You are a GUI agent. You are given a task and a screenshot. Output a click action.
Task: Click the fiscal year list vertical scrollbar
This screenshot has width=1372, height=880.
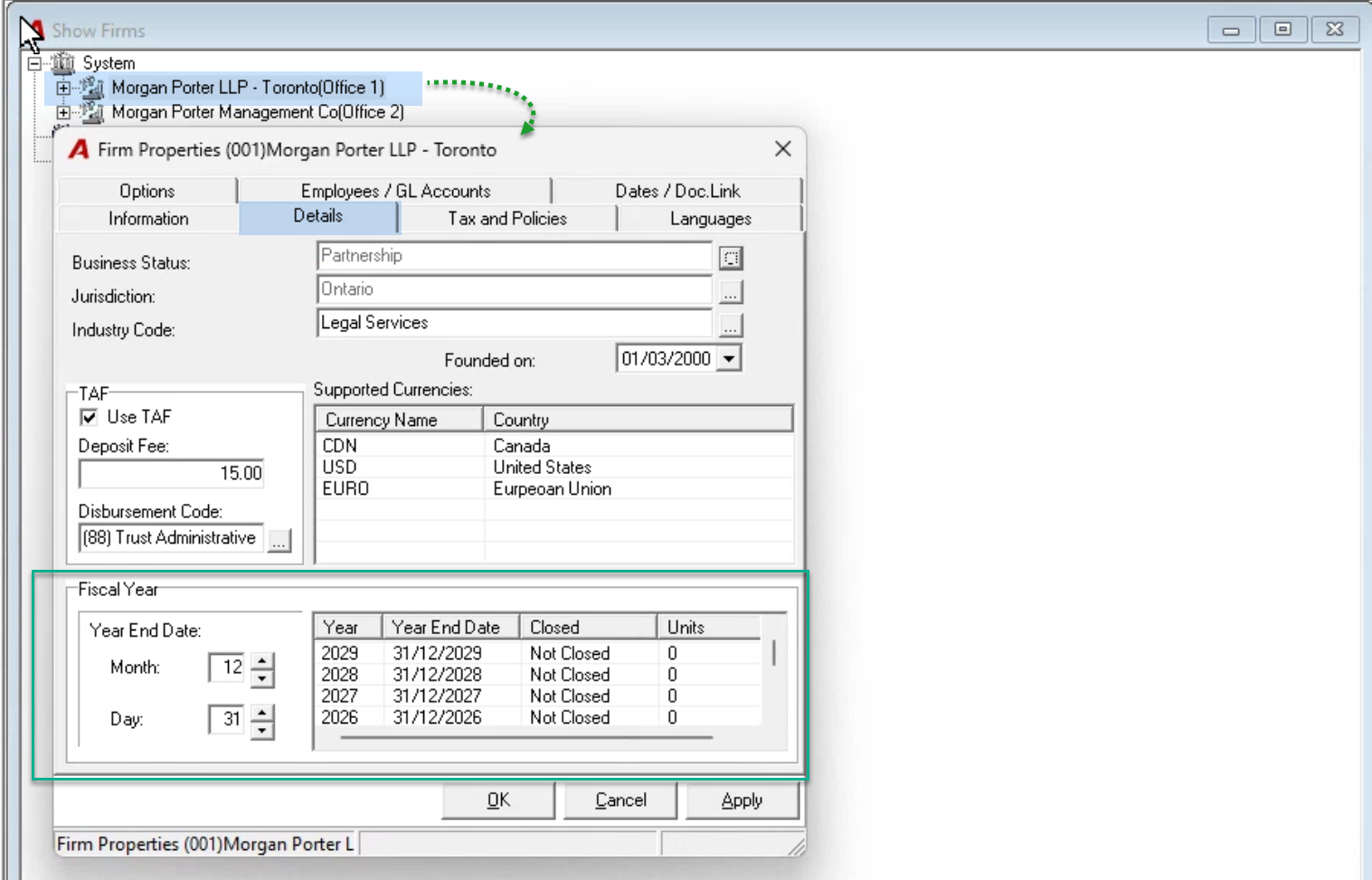point(773,653)
